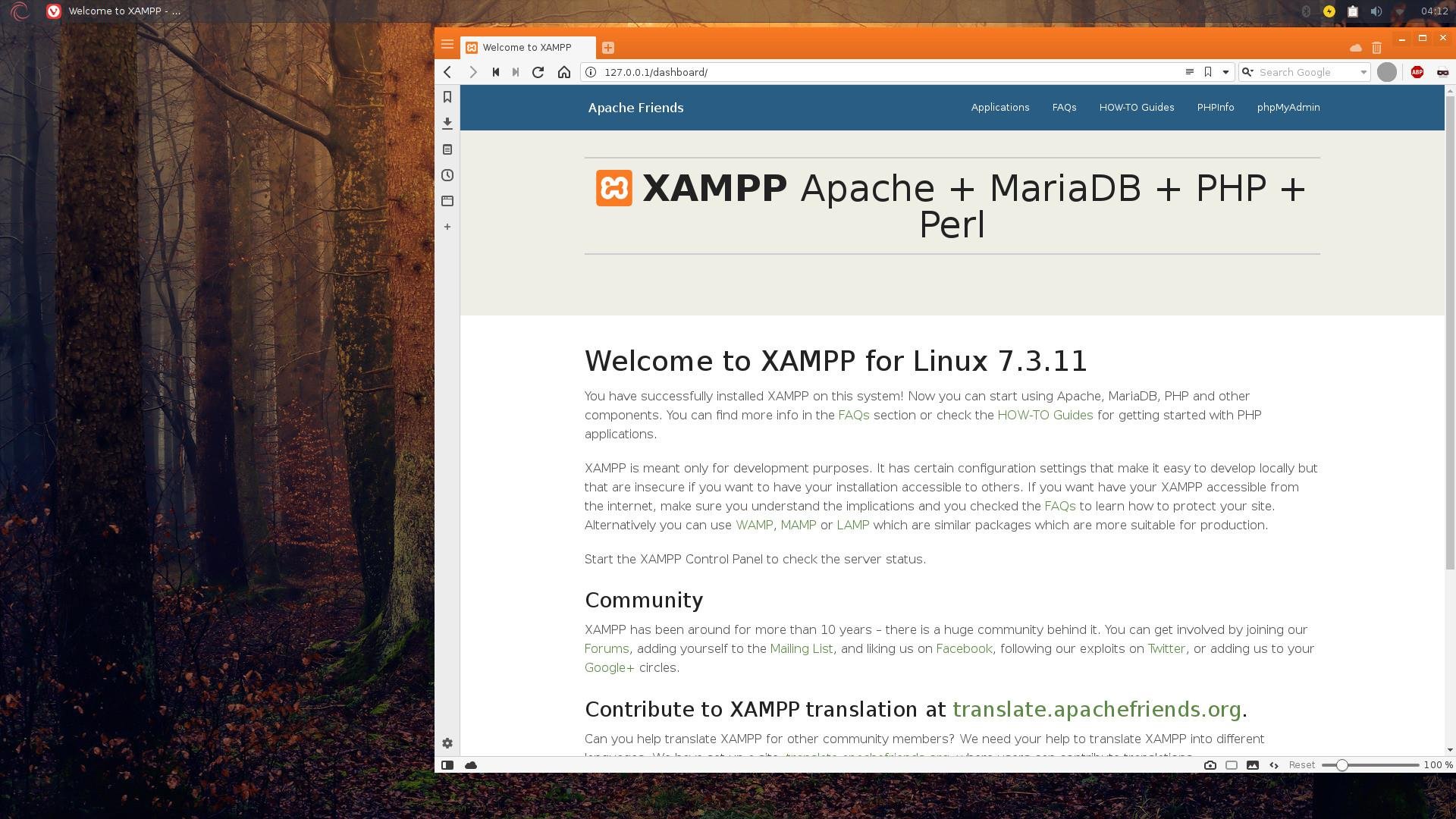Open the Bookmarks panel in sidebar
This screenshot has width=1456, height=819.
[447, 97]
